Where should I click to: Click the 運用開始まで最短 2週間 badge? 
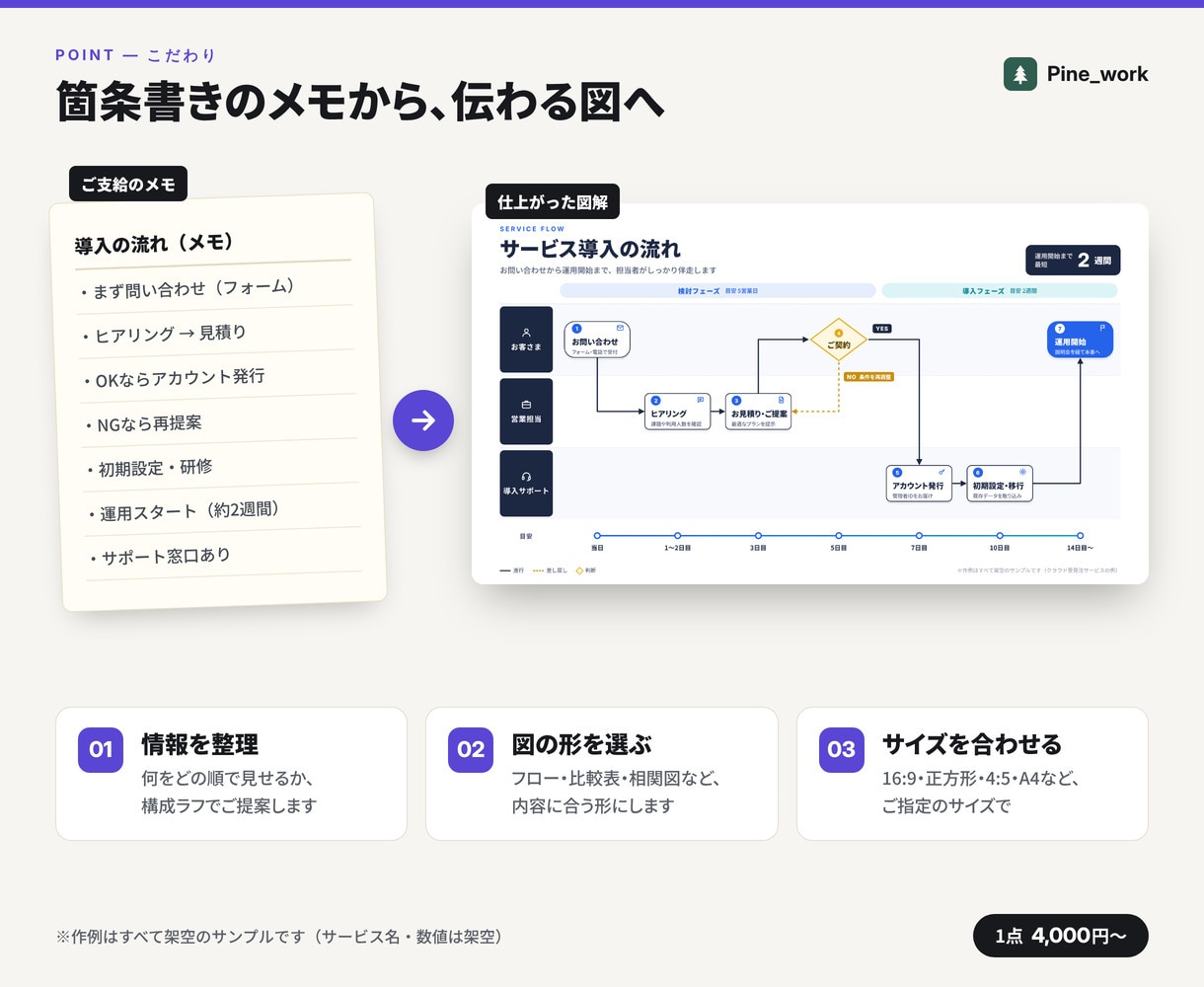[x=1073, y=260]
